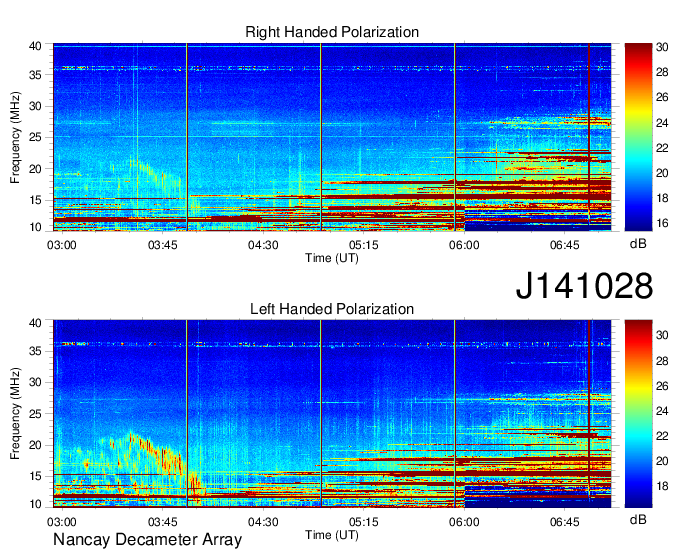Screen dimensions: 680x552
Task: Click the 03:45 tick label on lower plot
Action: (x=163, y=522)
